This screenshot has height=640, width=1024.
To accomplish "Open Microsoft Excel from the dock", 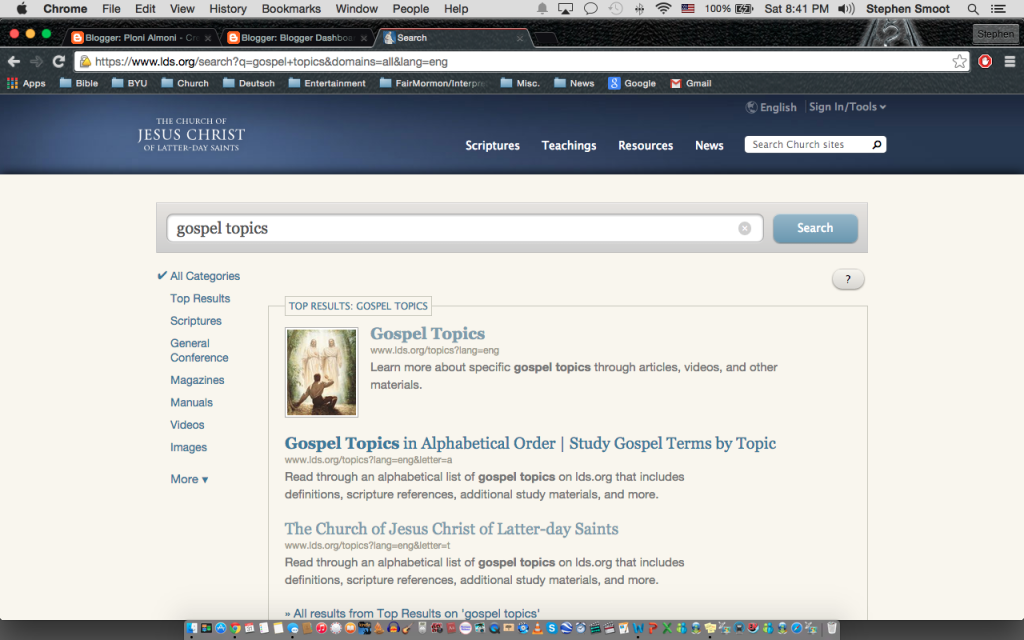I will 667,628.
